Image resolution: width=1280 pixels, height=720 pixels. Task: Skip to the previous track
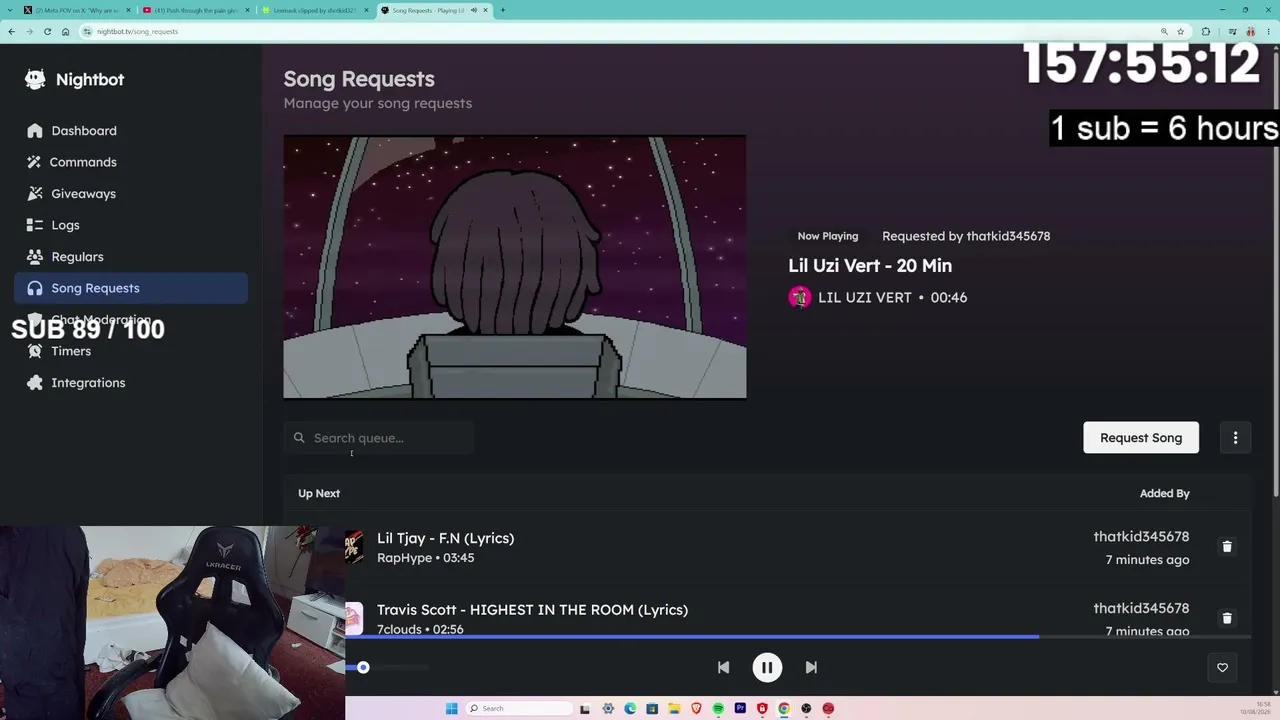[723, 668]
